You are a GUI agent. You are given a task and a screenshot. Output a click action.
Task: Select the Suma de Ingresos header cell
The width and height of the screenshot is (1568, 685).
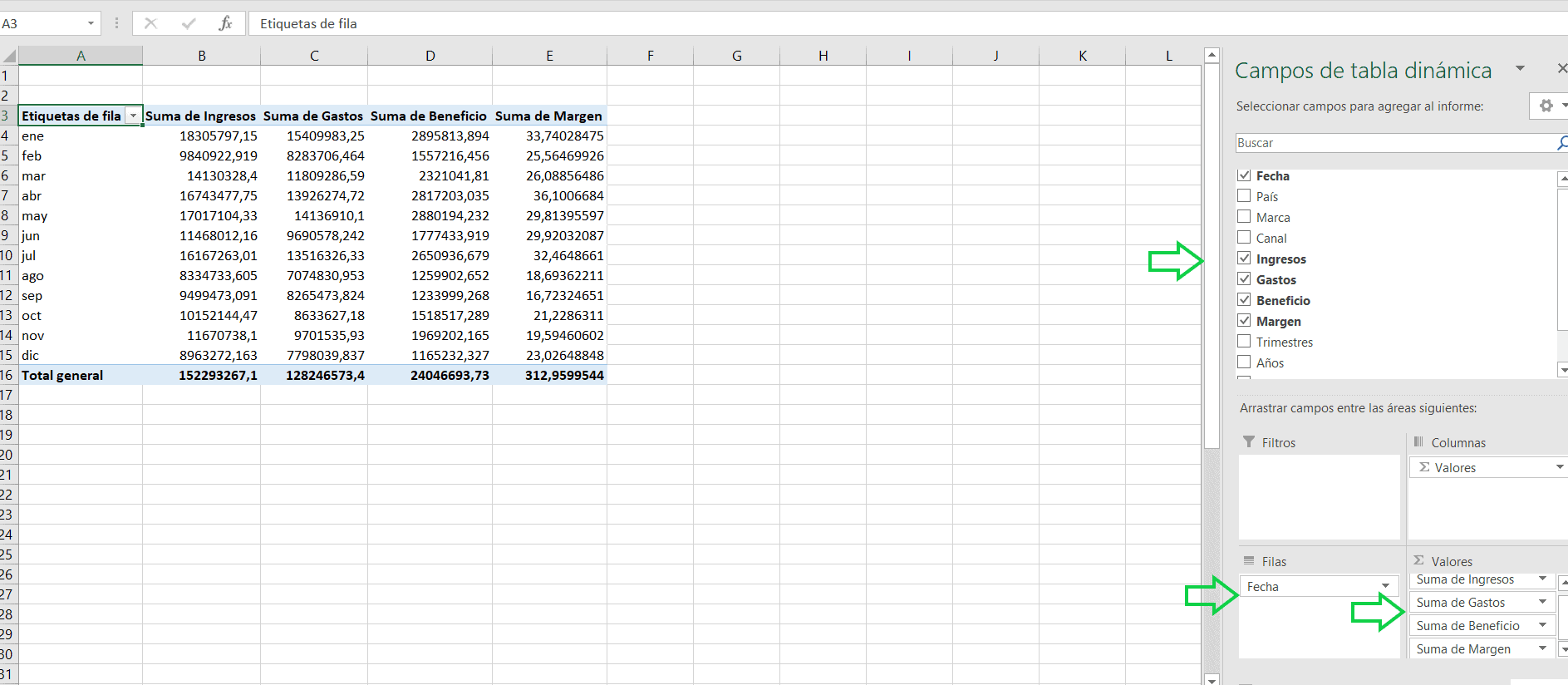click(202, 116)
